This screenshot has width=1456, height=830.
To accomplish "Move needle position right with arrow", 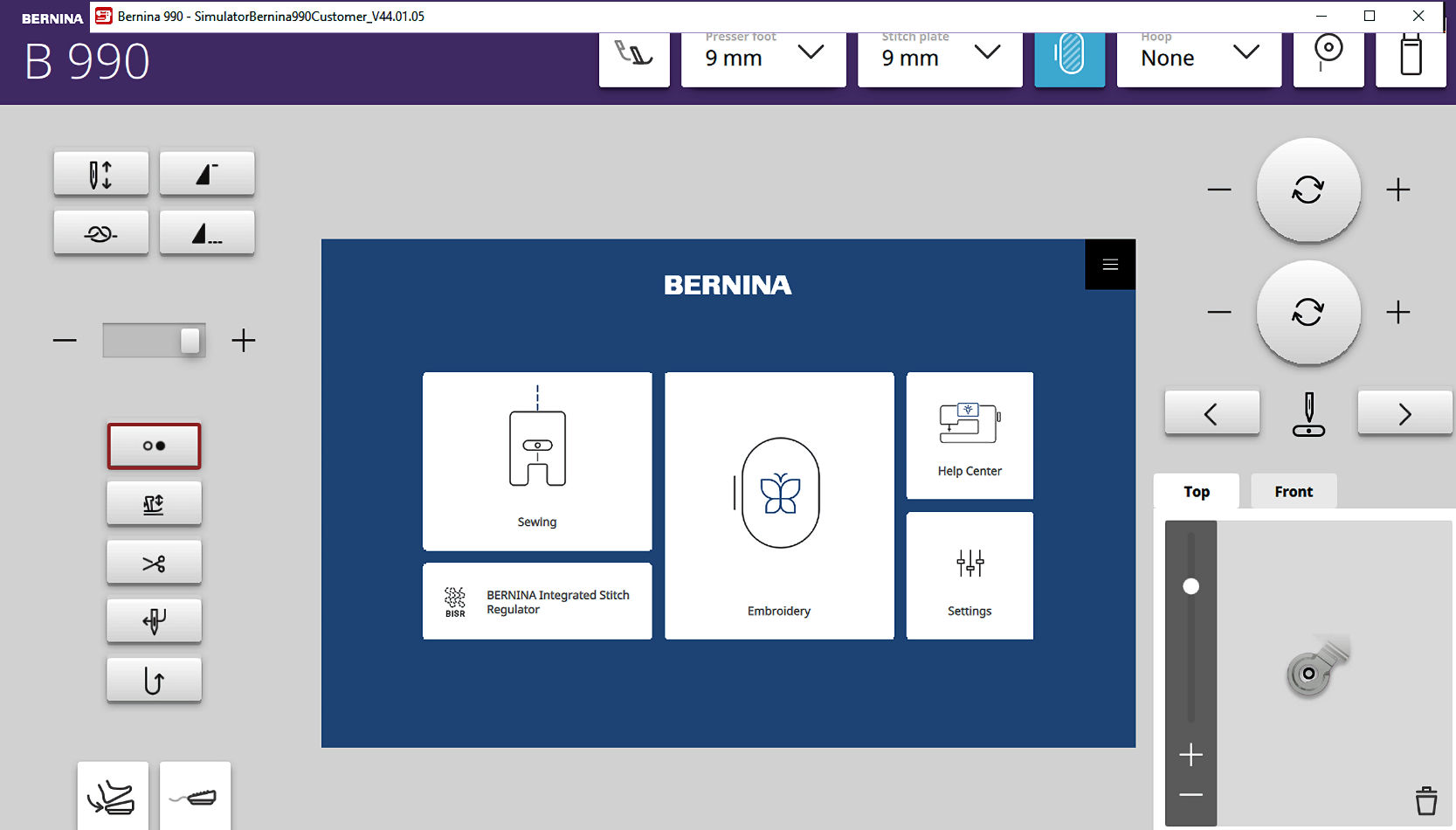I will (x=1404, y=413).
